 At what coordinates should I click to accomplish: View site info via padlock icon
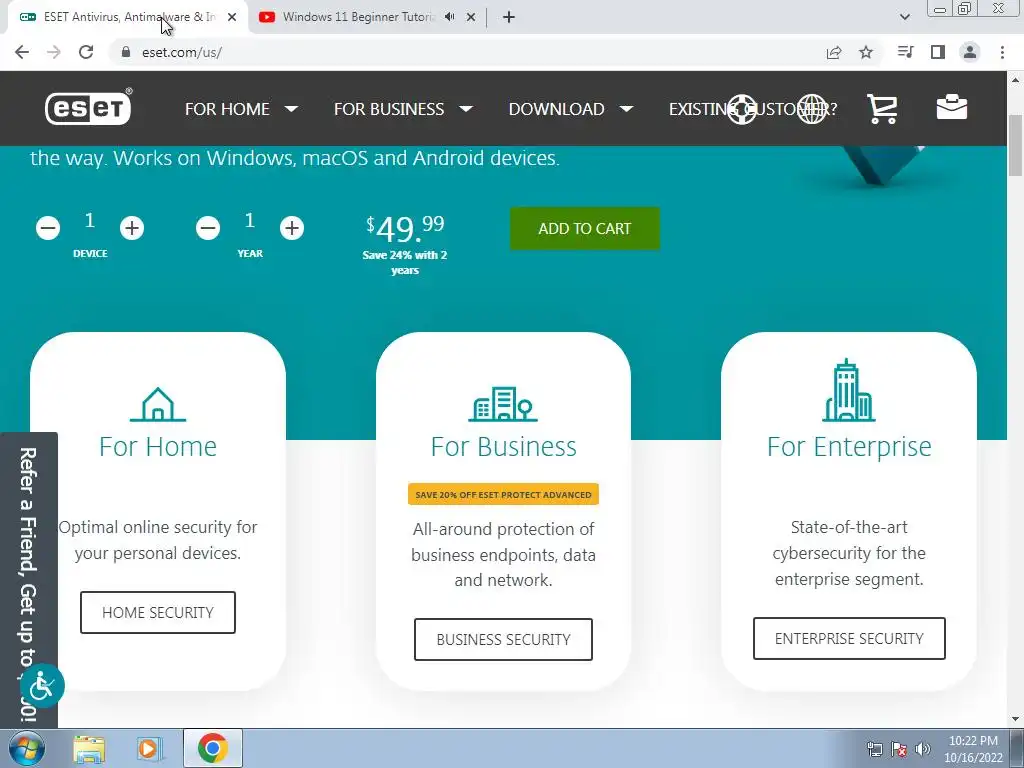pyautogui.click(x=126, y=52)
